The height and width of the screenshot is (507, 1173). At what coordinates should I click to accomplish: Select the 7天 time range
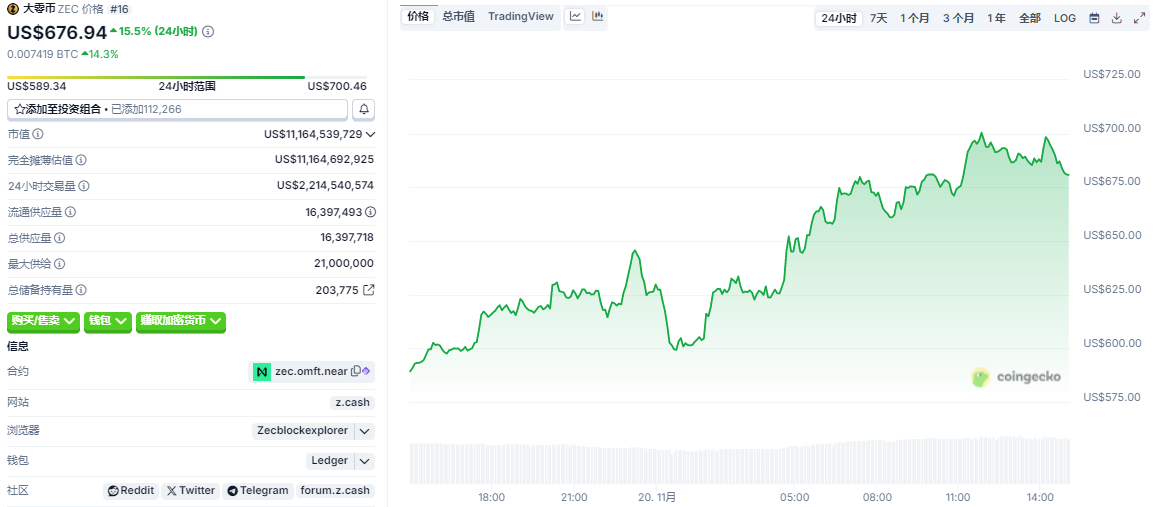(x=878, y=18)
